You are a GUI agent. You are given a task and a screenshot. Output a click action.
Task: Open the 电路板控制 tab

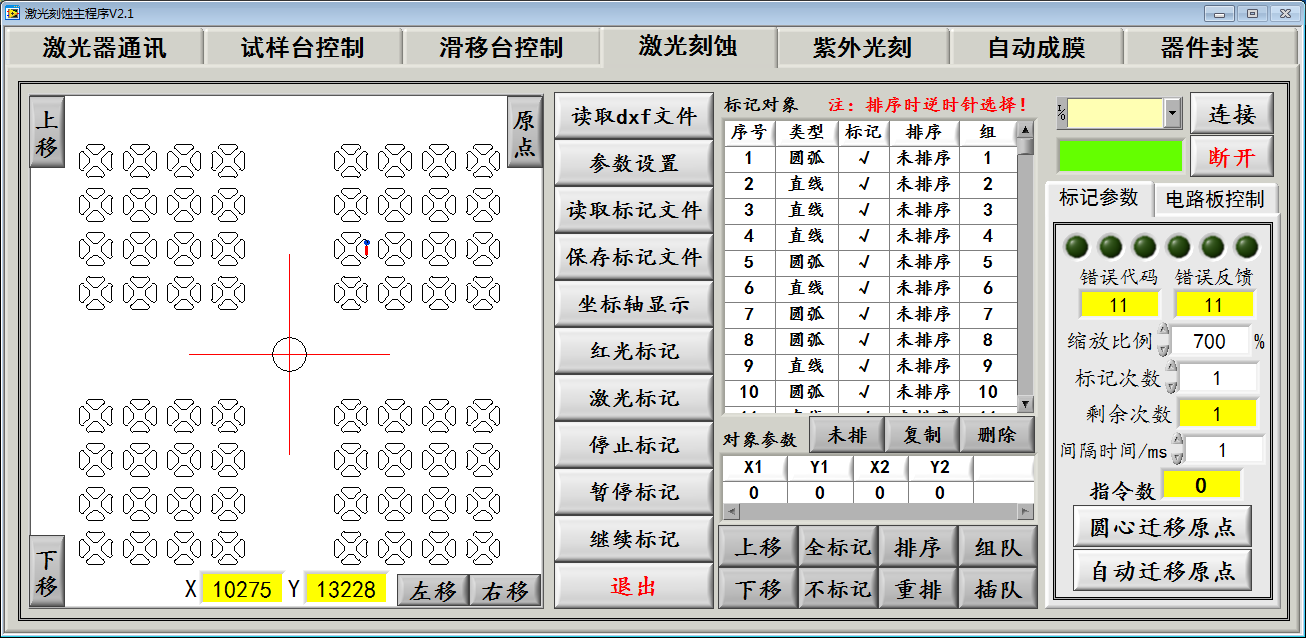click(x=1215, y=200)
